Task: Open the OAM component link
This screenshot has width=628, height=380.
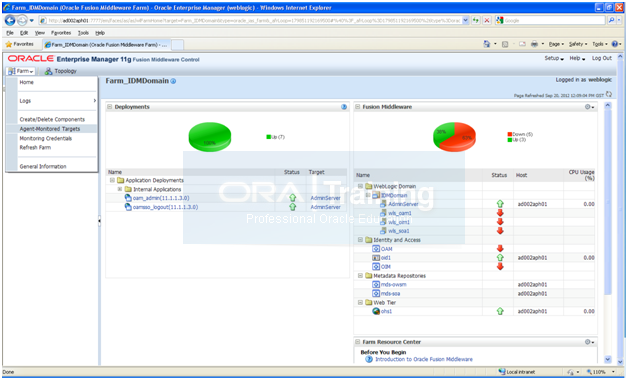Action: (386, 249)
